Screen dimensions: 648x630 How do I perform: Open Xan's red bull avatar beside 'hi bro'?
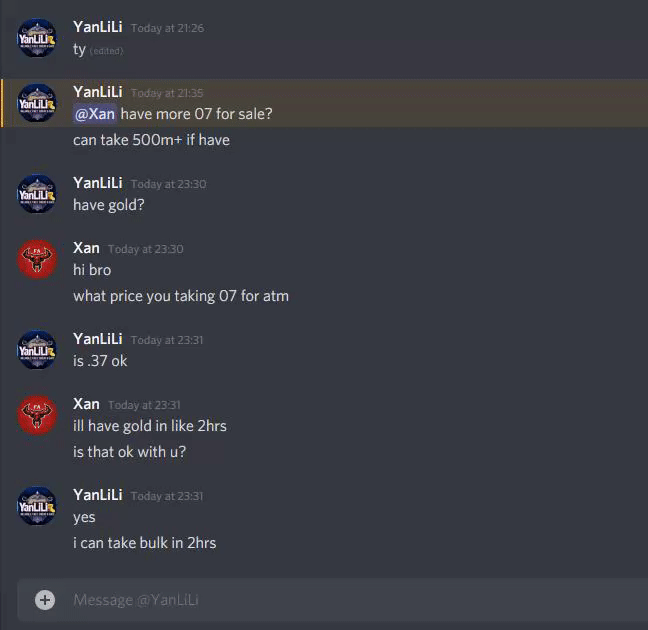point(37,259)
